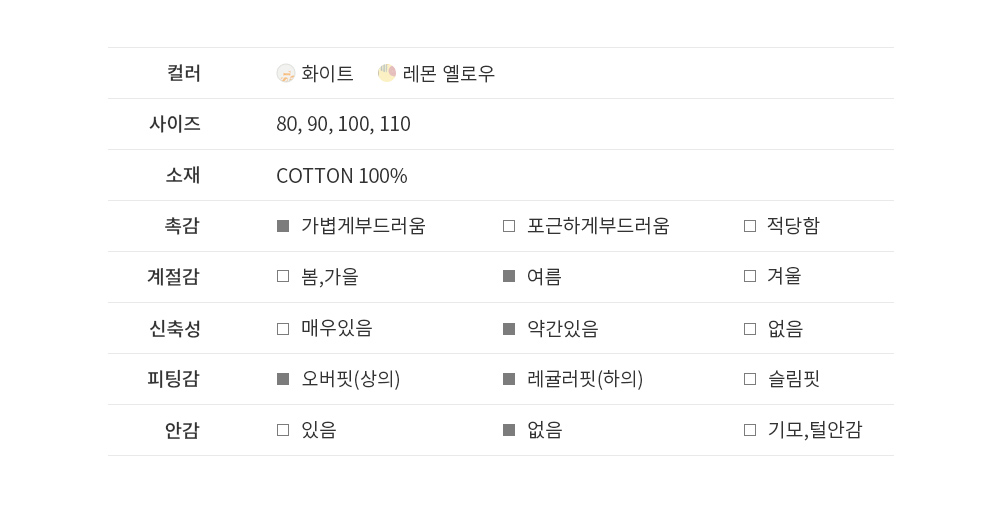
Task: Check the 슬림핏 checkbox
Action: 750,379
